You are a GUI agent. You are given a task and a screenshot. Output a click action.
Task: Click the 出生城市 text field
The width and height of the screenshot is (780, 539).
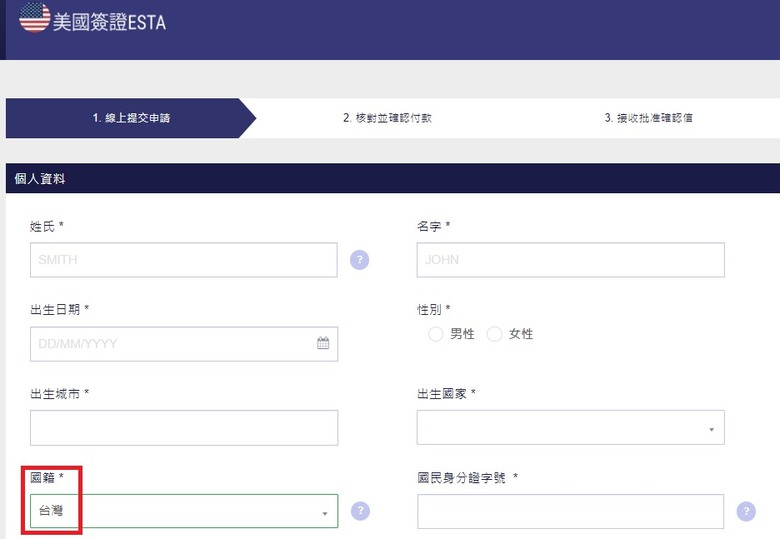click(x=184, y=428)
